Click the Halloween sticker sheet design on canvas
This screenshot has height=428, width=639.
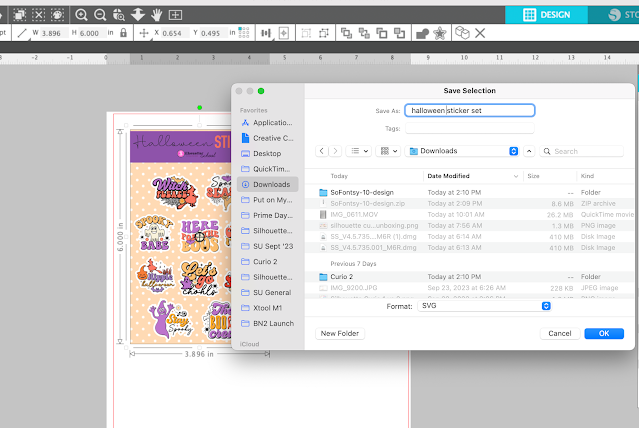click(x=181, y=237)
